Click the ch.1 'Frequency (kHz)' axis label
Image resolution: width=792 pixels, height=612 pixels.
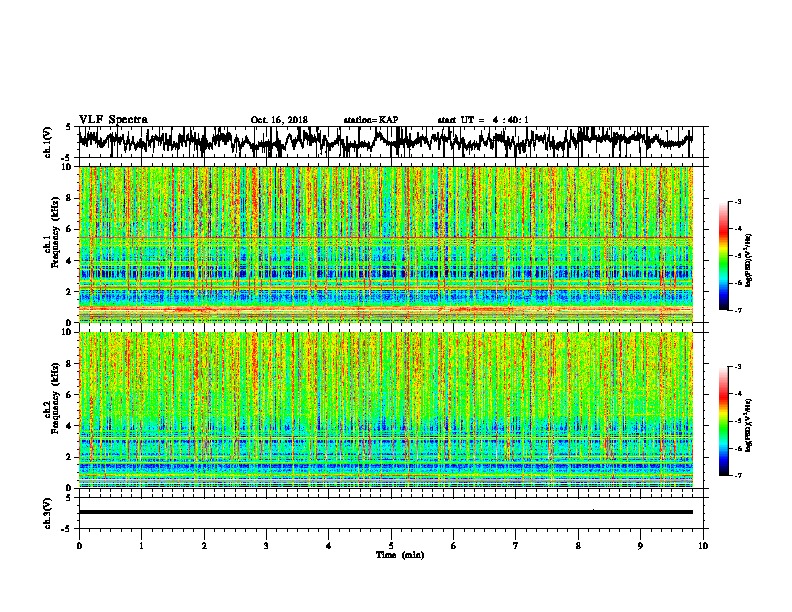(x=55, y=232)
